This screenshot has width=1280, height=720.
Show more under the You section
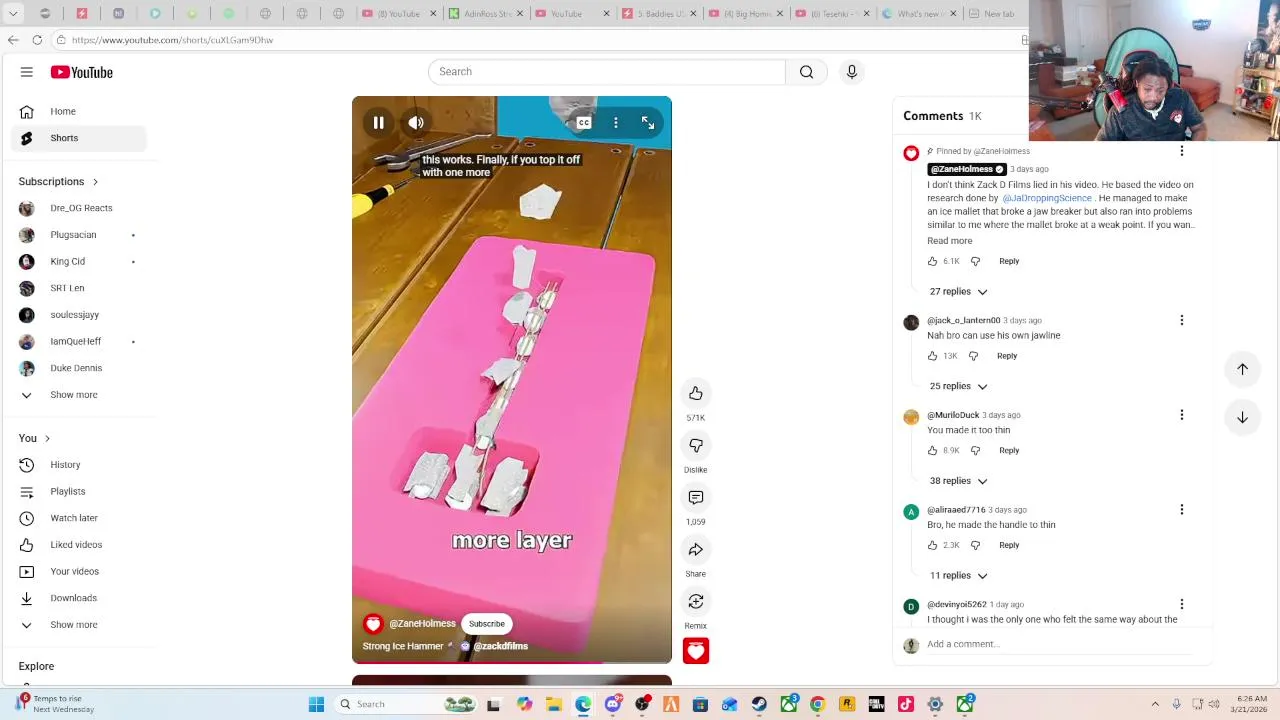coord(79,625)
